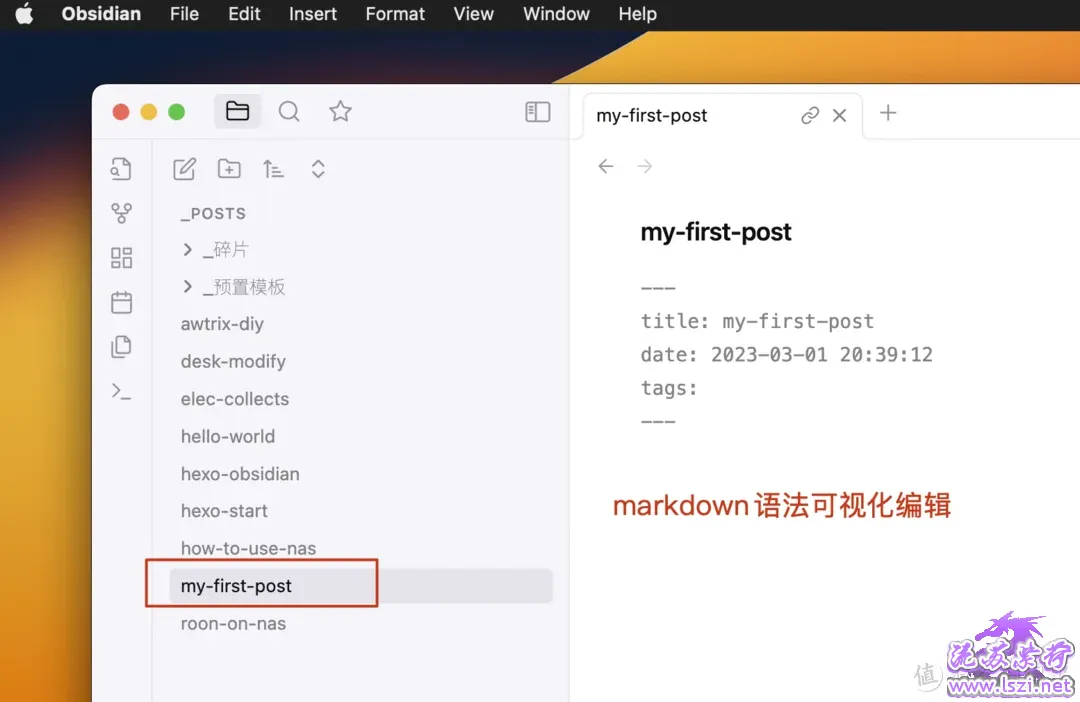Open quick switcher ribbon icon
This screenshot has height=702, width=1080.
tap(121, 169)
